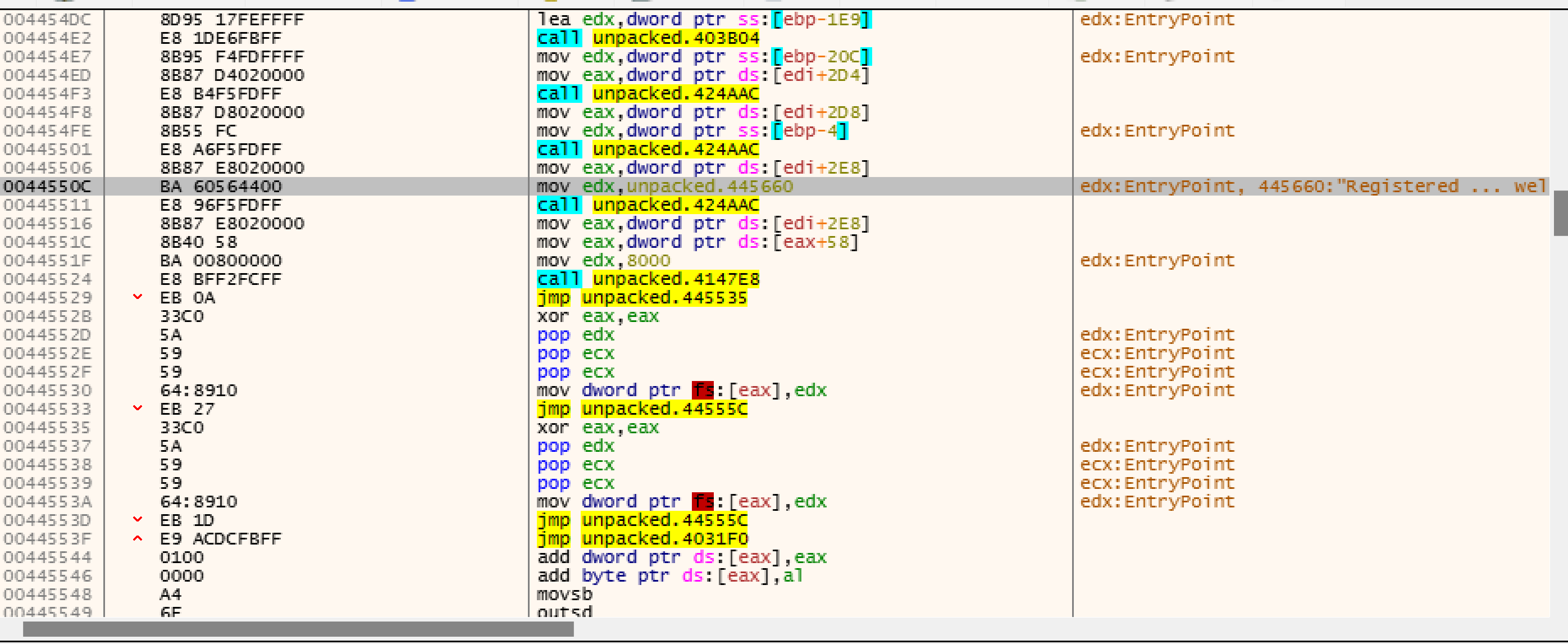
Task: Click the red jump arrow at 0044553D
Action: pos(138,520)
